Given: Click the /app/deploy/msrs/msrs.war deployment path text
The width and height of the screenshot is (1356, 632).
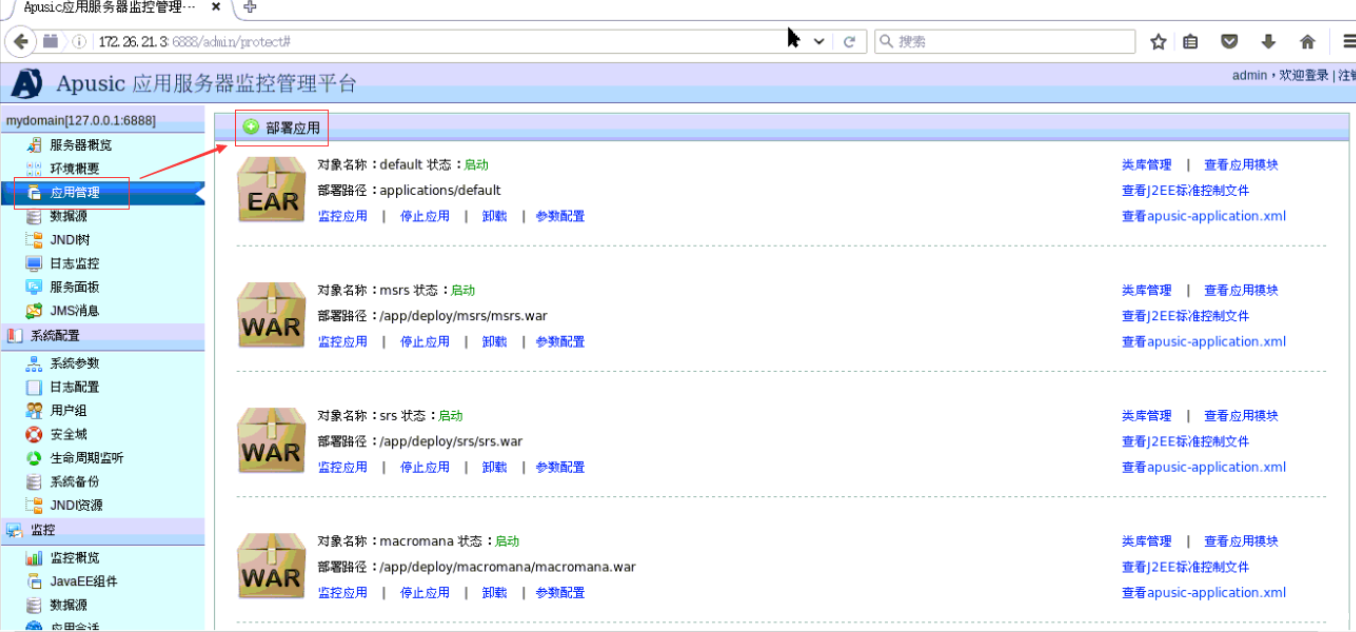Looking at the screenshot, I should point(464,316).
